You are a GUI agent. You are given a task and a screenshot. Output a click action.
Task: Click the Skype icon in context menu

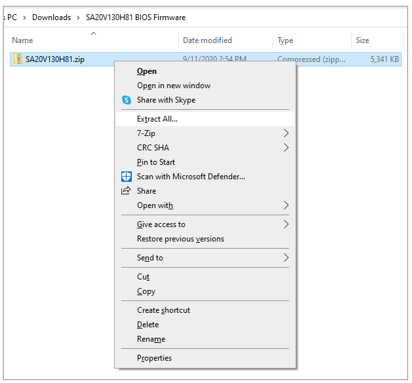[126, 100]
